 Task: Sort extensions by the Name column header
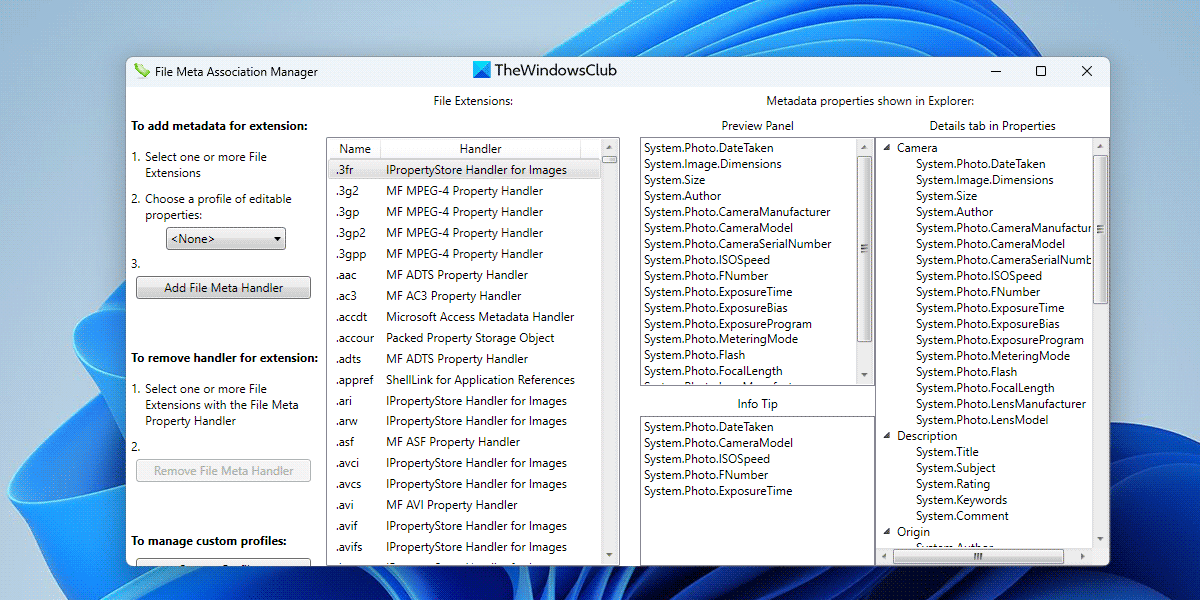pyautogui.click(x=354, y=149)
